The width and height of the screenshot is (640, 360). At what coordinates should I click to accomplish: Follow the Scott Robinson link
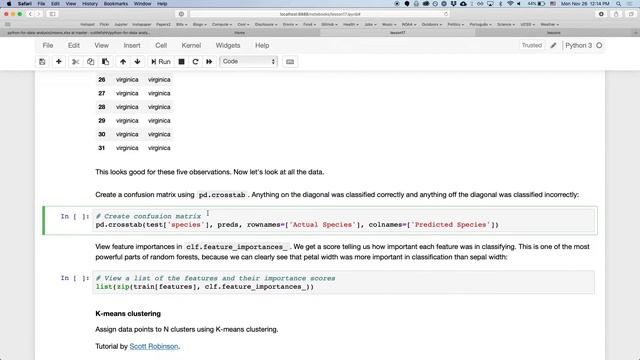coord(154,346)
